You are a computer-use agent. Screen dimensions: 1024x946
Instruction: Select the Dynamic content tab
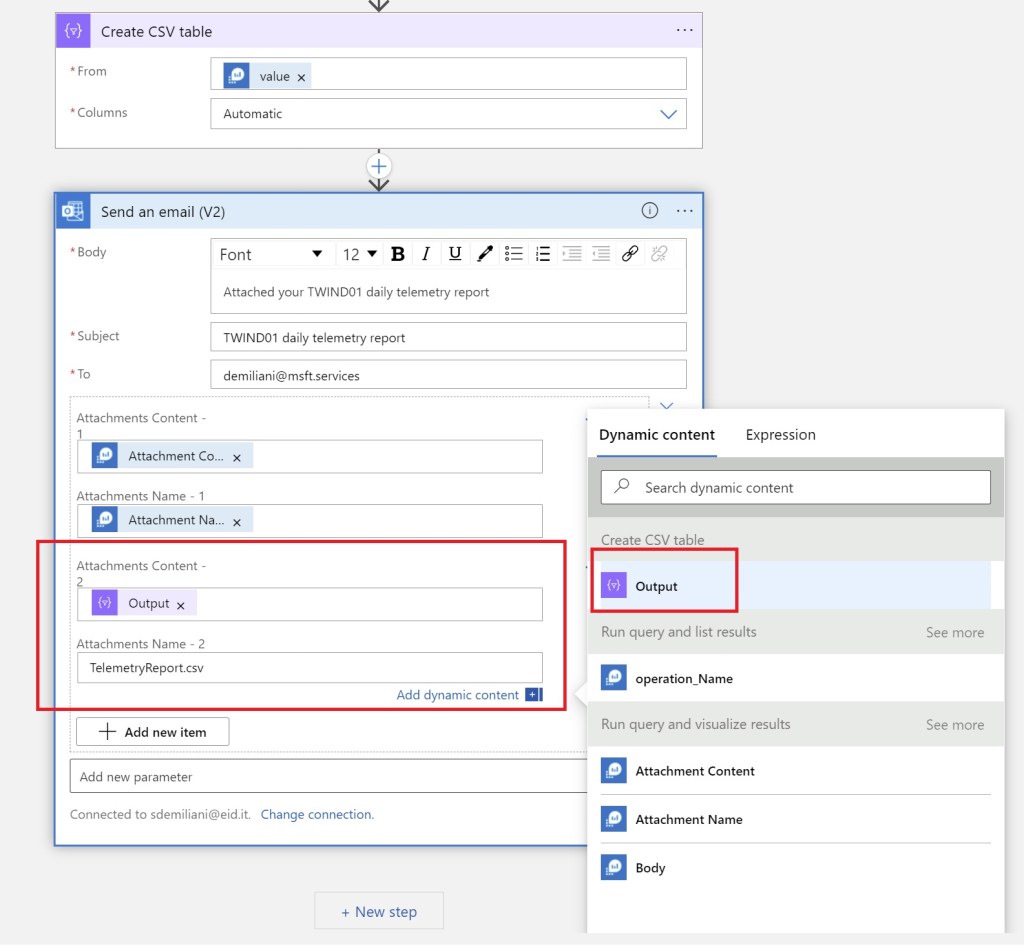point(657,435)
